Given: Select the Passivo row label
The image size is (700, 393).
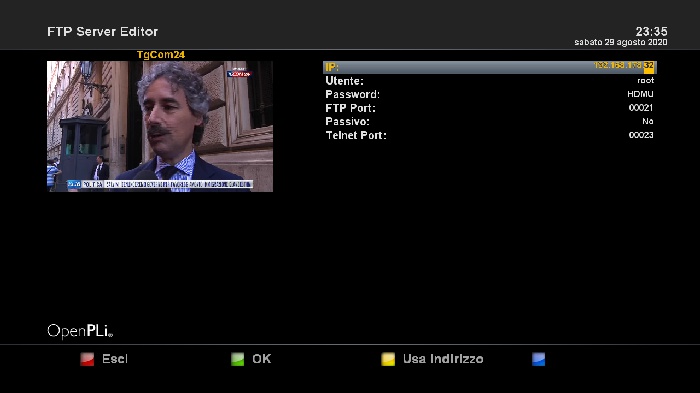Looking at the screenshot, I should tap(347, 121).
